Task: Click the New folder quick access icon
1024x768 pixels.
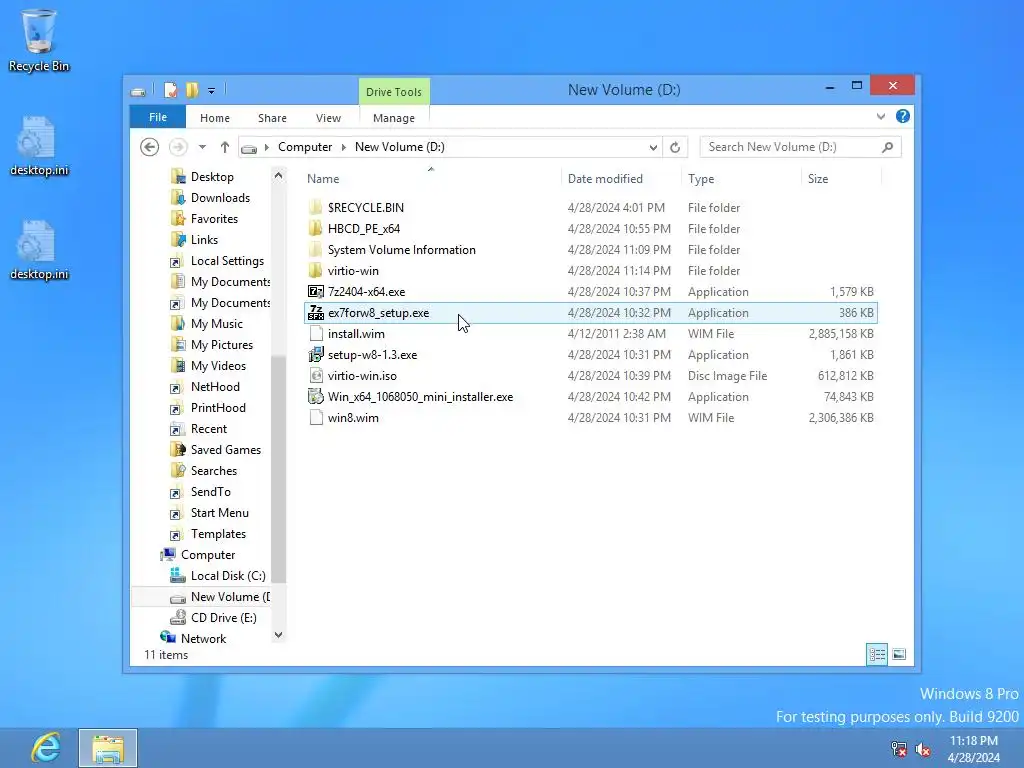Action: click(192, 90)
